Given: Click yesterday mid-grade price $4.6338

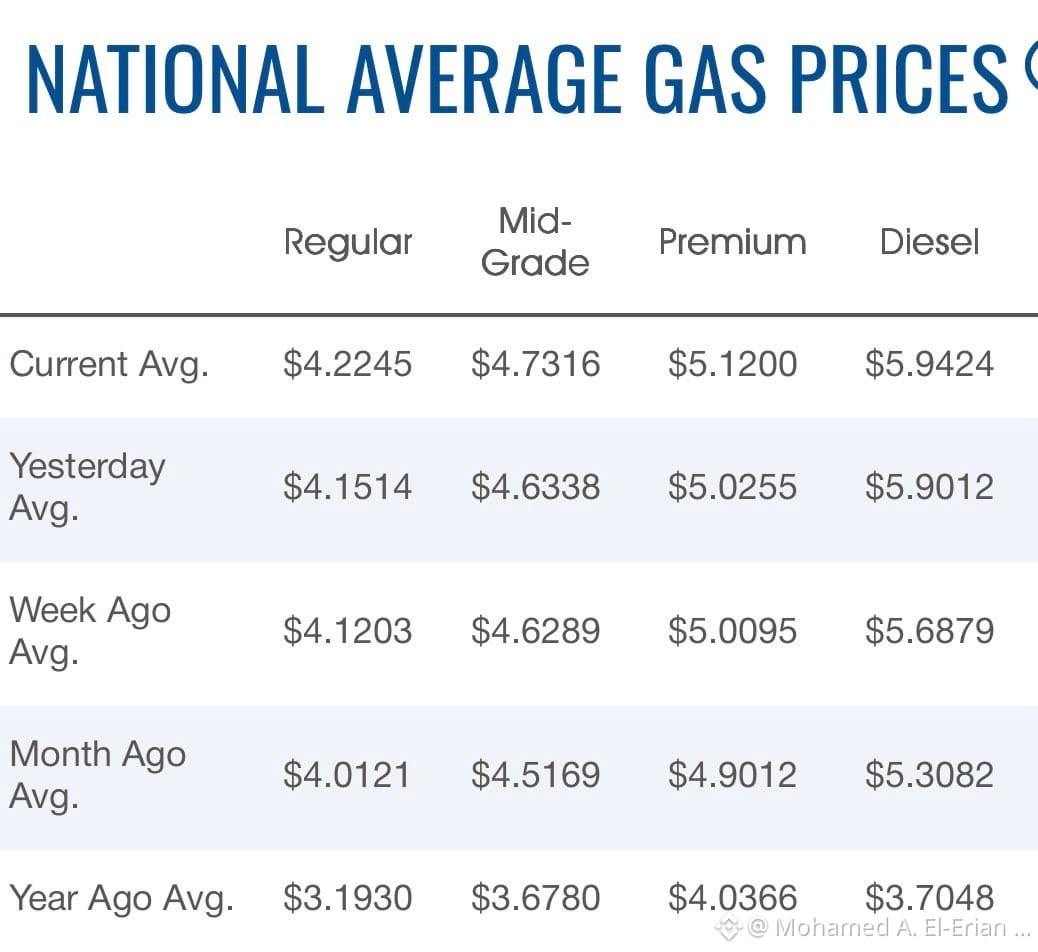Looking at the screenshot, I should pyautogui.click(x=536, y=487).
